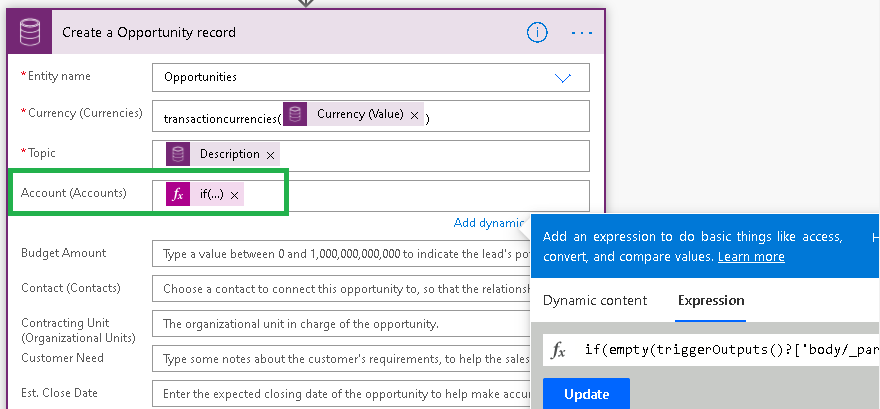Click into the Budget Amount field
The width and height of the screenshot is (880, 409).
pos(340,253)
